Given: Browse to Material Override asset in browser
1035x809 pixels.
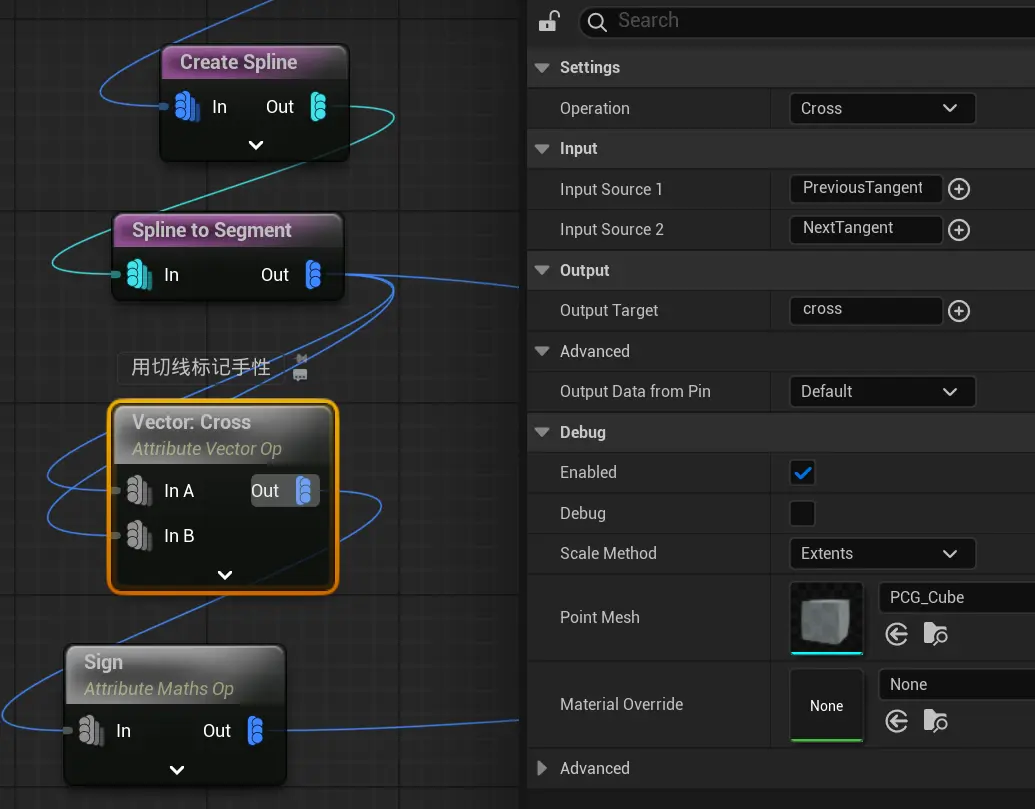Looking at the screenshot, I should pyautogui.click(x=935, y=721).
